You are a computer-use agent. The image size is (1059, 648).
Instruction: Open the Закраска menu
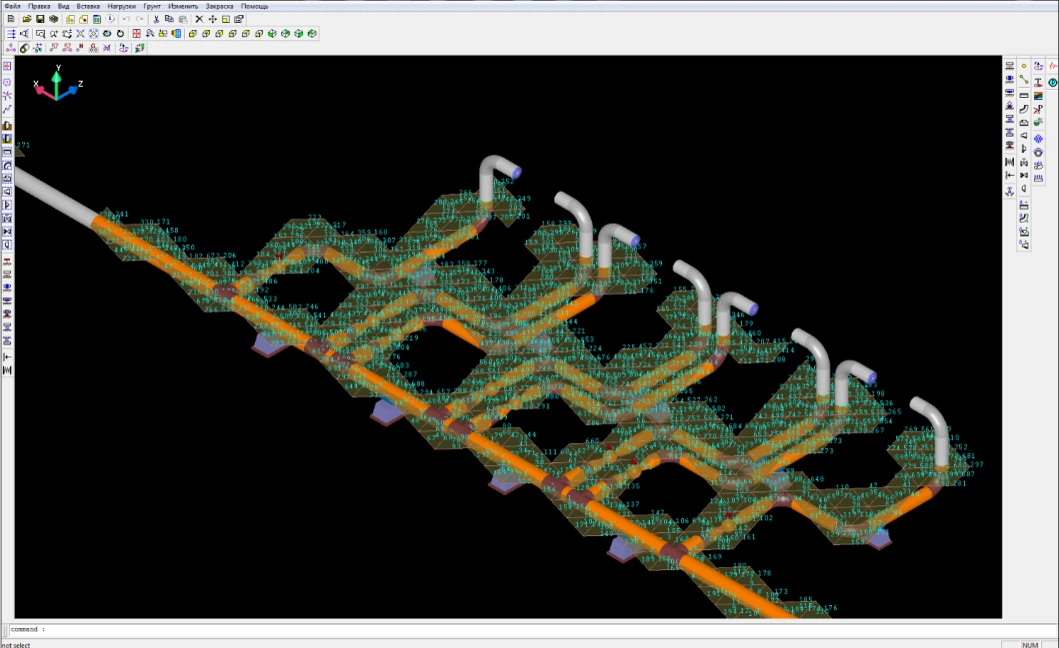219,6
